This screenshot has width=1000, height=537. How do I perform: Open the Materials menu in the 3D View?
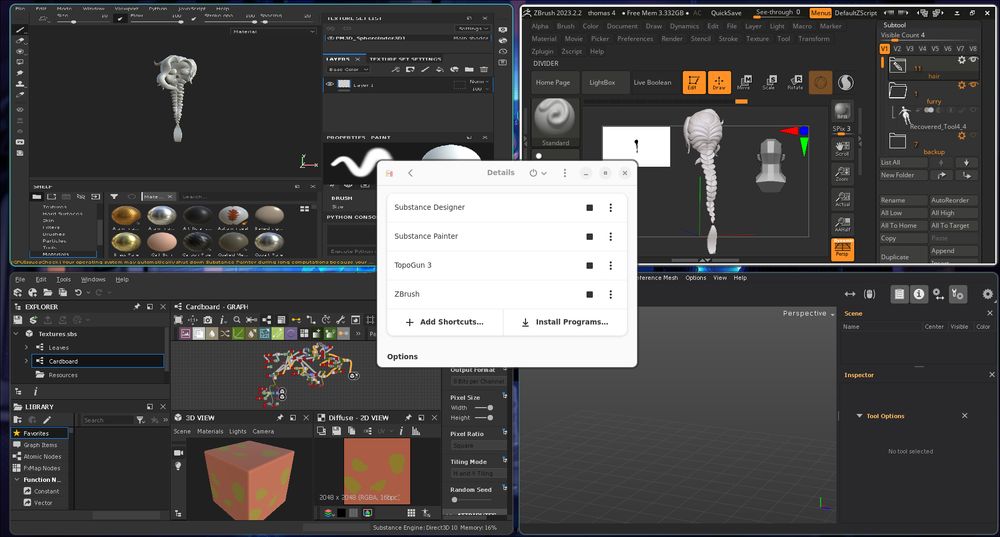pos(210,432)
